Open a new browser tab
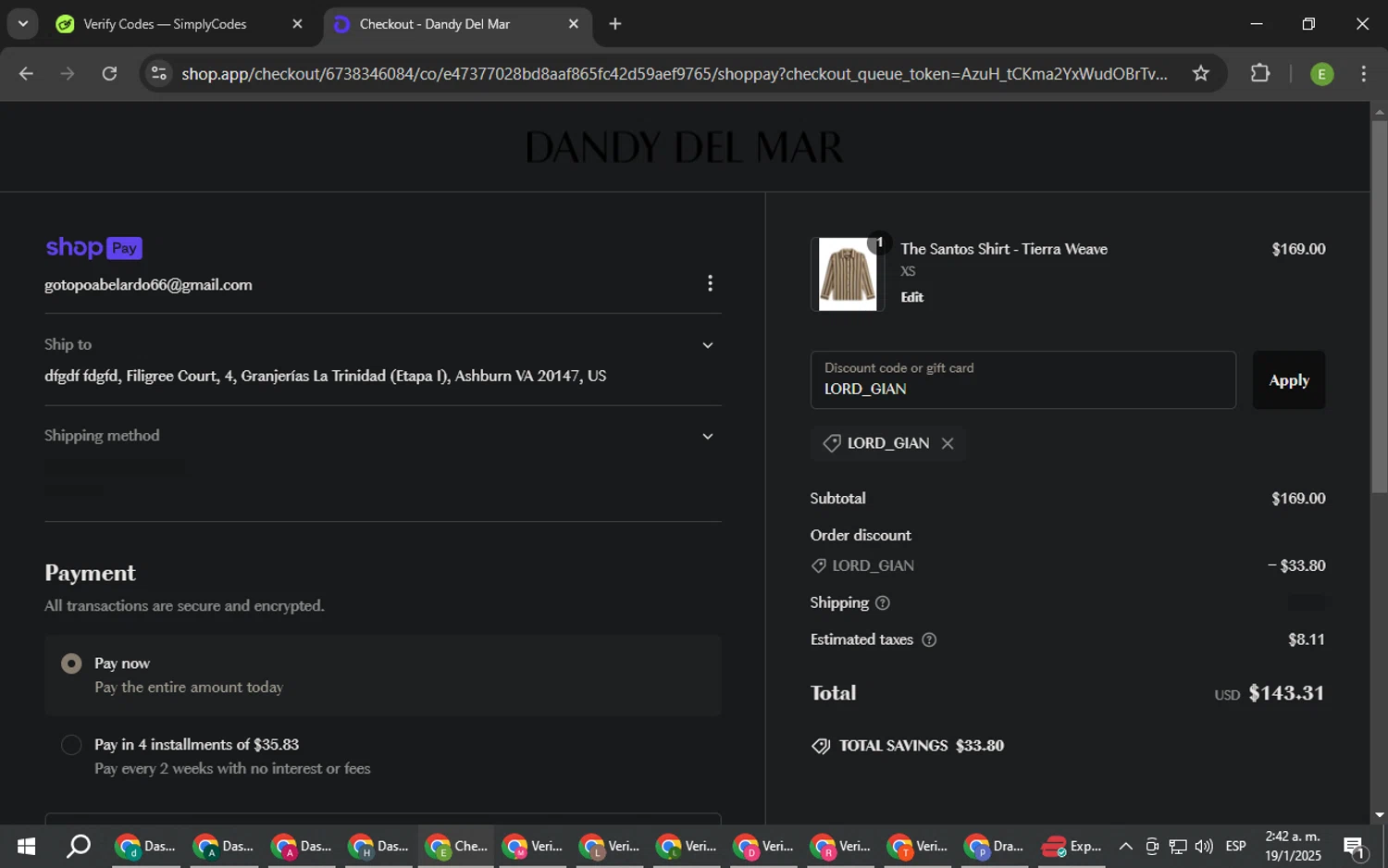 tap(615, 24)
